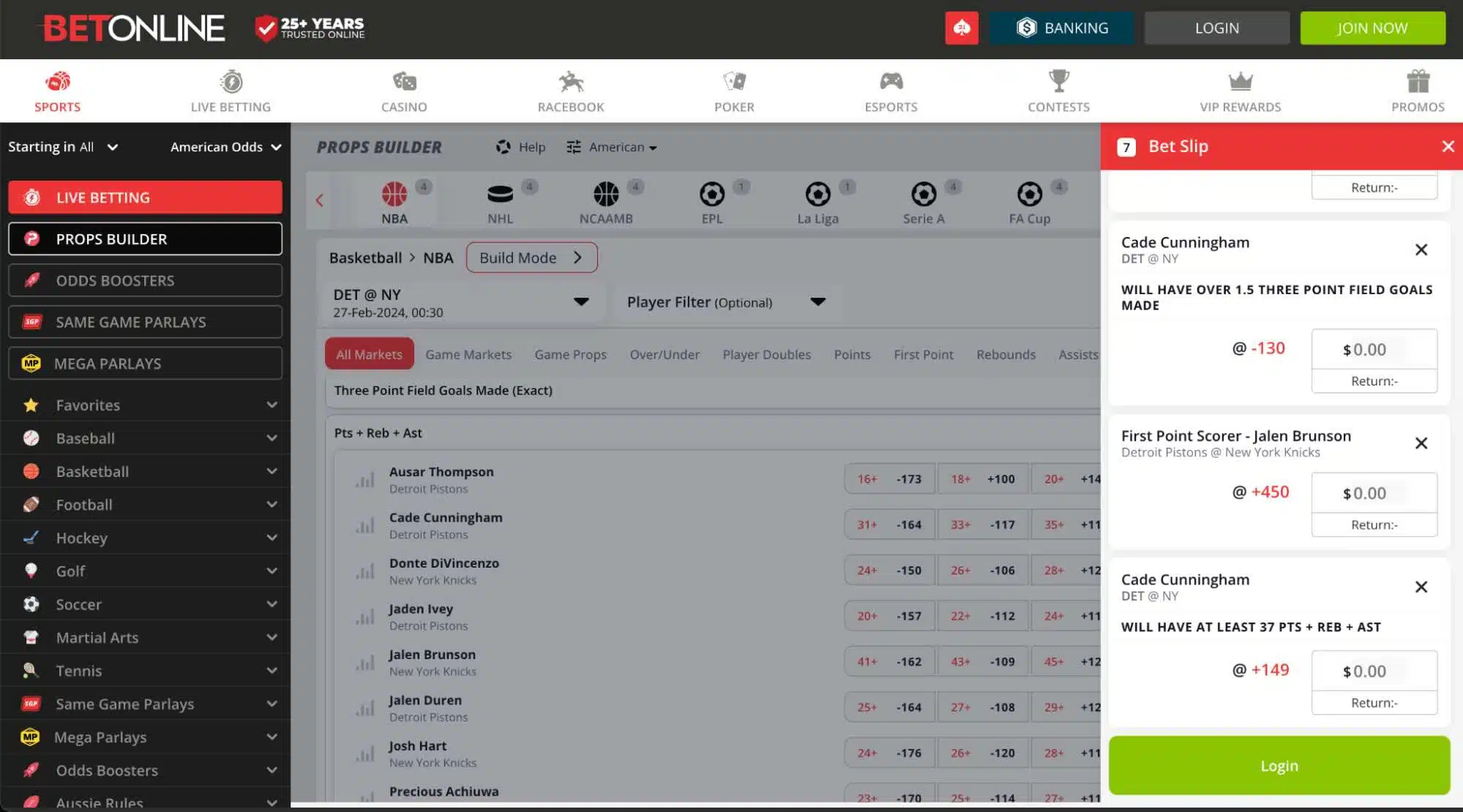
Task: Open the Promos gift icon
Action: (x=1418, y=82)
